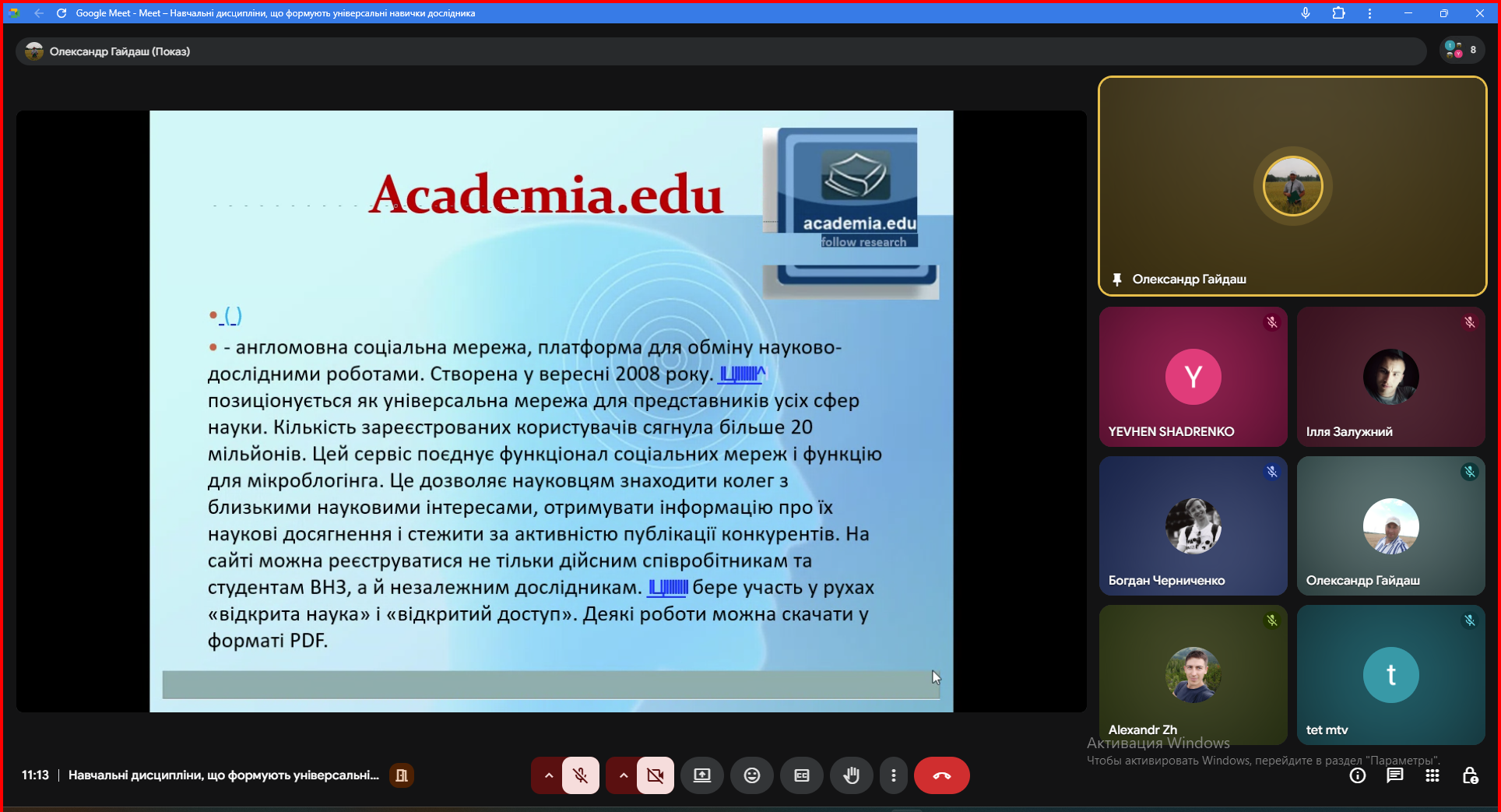Open the browser extensions puzzle icon
Image resolution: width=1501 pixels, height=812 pixels.
pos(1339,13)
